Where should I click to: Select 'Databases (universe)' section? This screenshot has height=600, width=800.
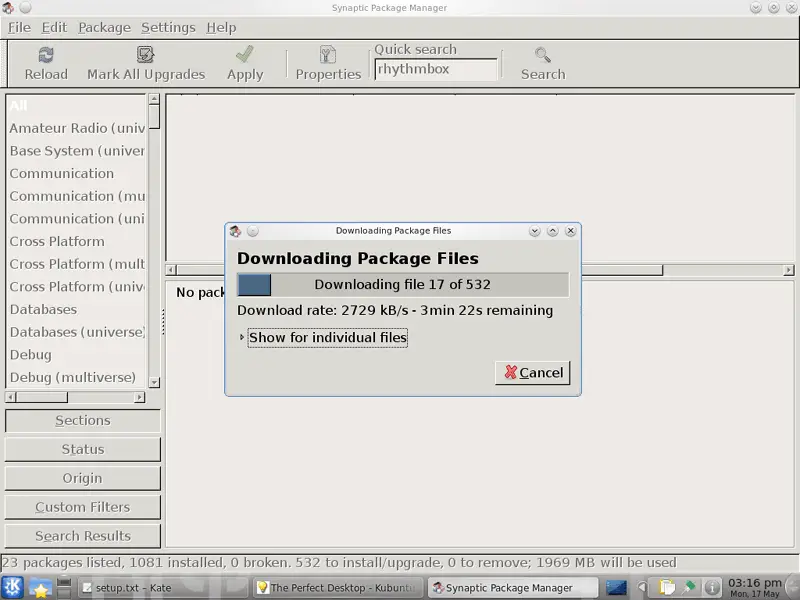(x=77, y=332)
